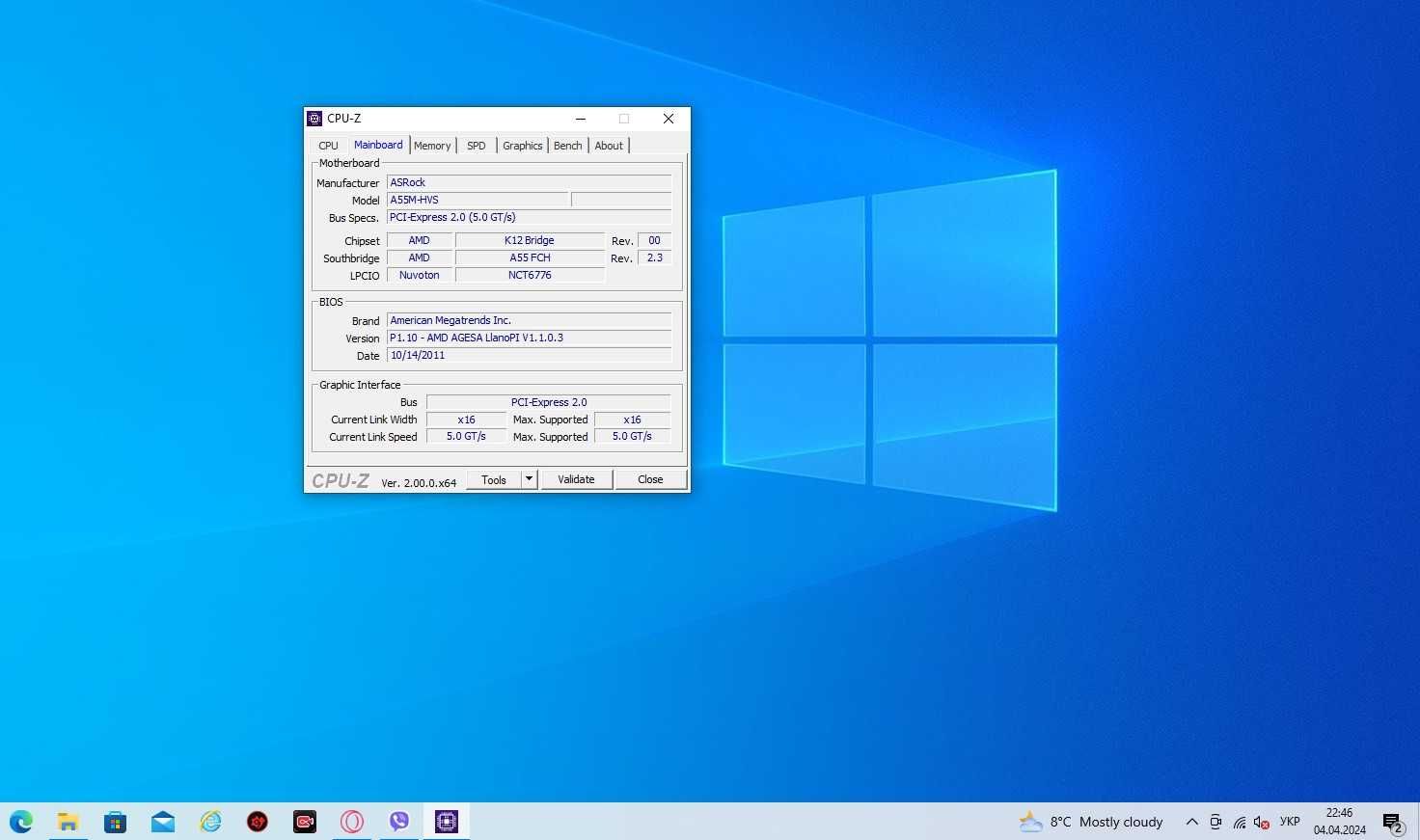1420x840 pixels.
Task: Click the Meet Now camera tray icon
Action: 1215,822
